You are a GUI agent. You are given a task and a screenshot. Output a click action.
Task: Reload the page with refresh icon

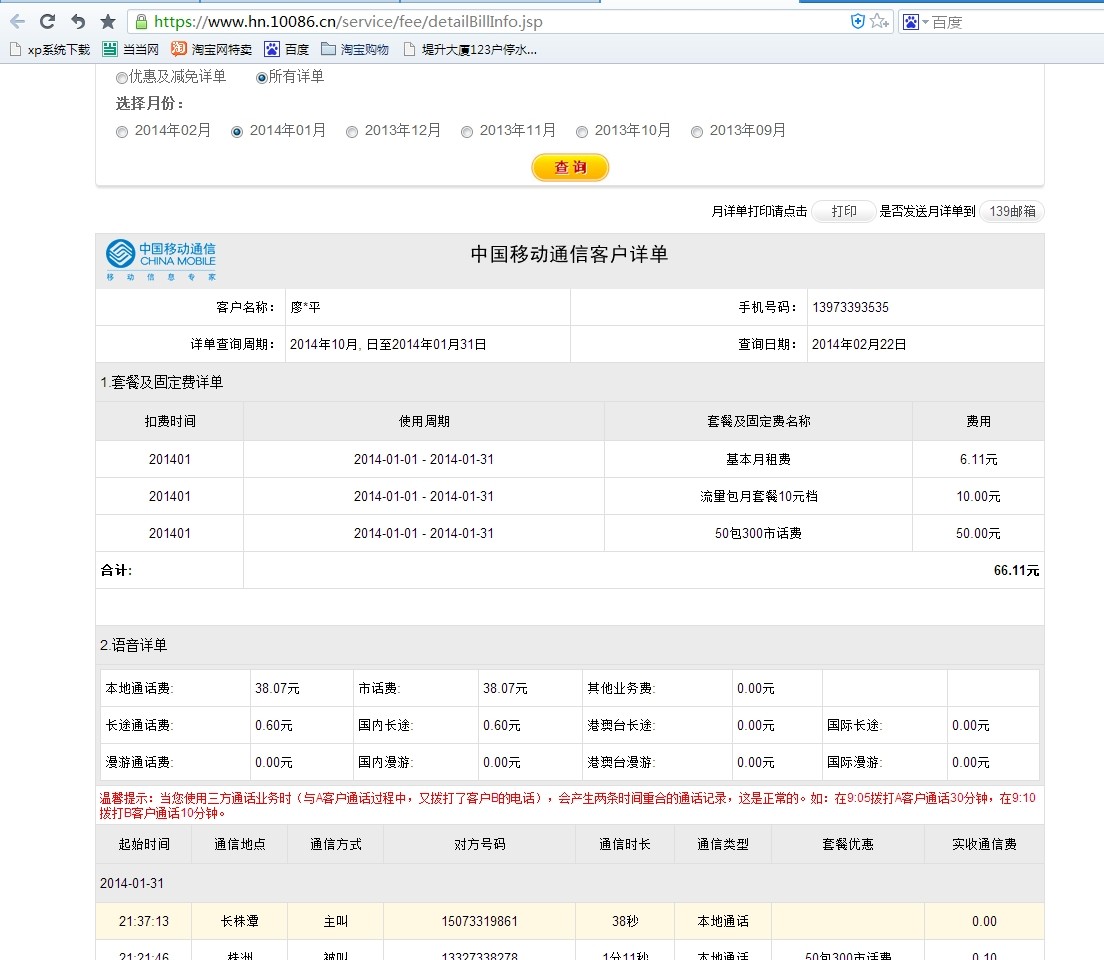47,21
